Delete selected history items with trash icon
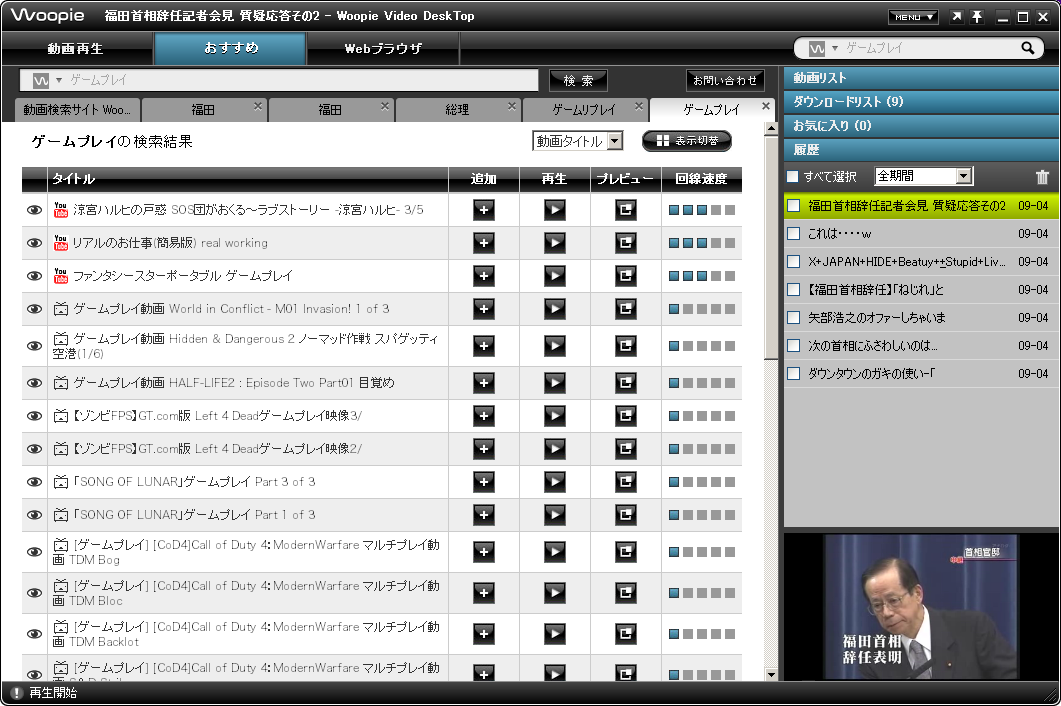Viewport: 1061px width, 706px height. click(x=1042, y=177)
